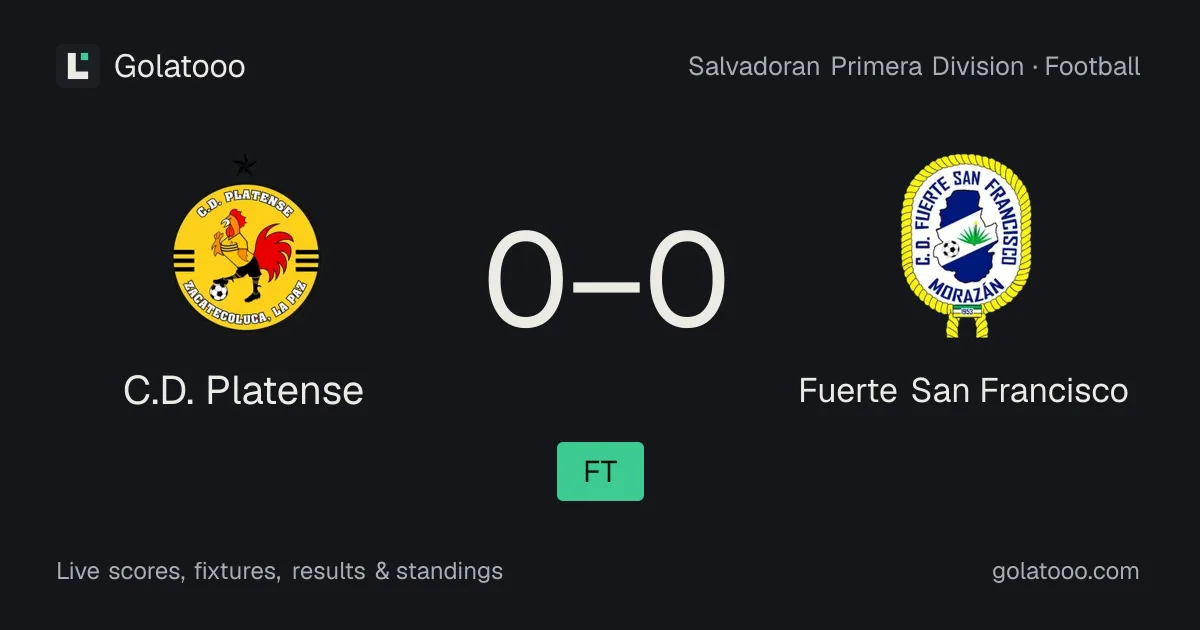Select the green FT status badge
Viewport: 1200px width, 630px height.
pos(600,471)
